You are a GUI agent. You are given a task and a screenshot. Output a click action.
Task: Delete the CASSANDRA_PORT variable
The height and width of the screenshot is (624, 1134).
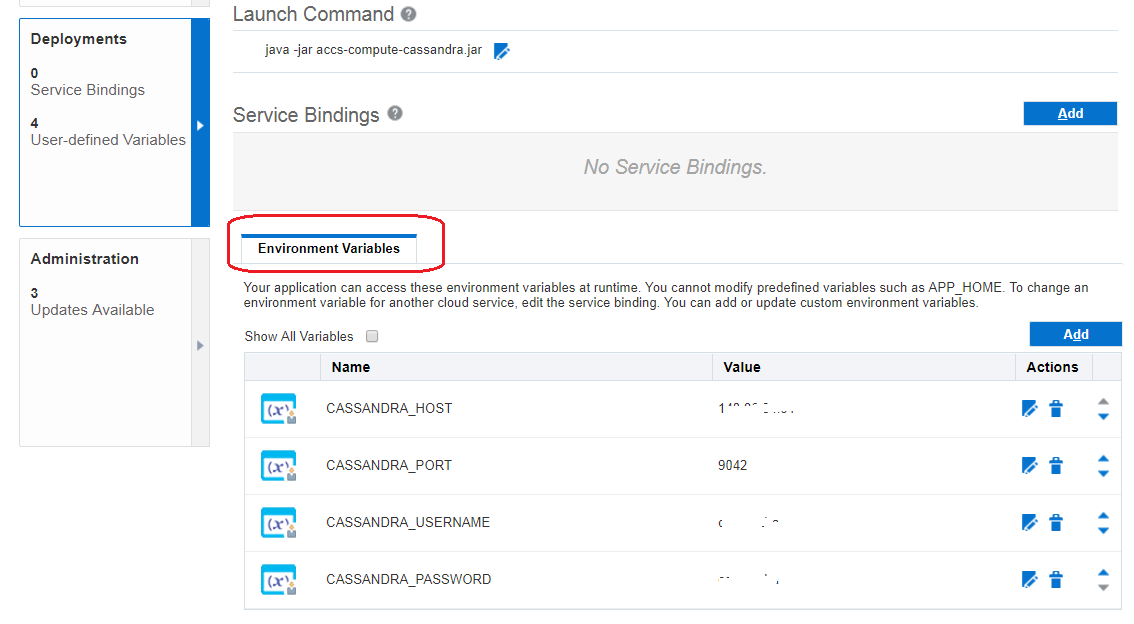click(x=1056, y=465)
